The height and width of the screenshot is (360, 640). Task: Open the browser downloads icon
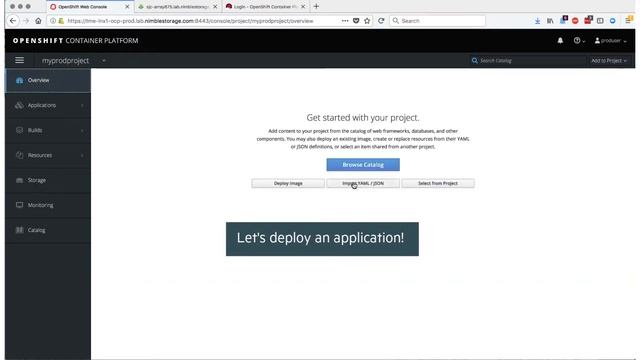pyautogui.click(x=537, y=20)
